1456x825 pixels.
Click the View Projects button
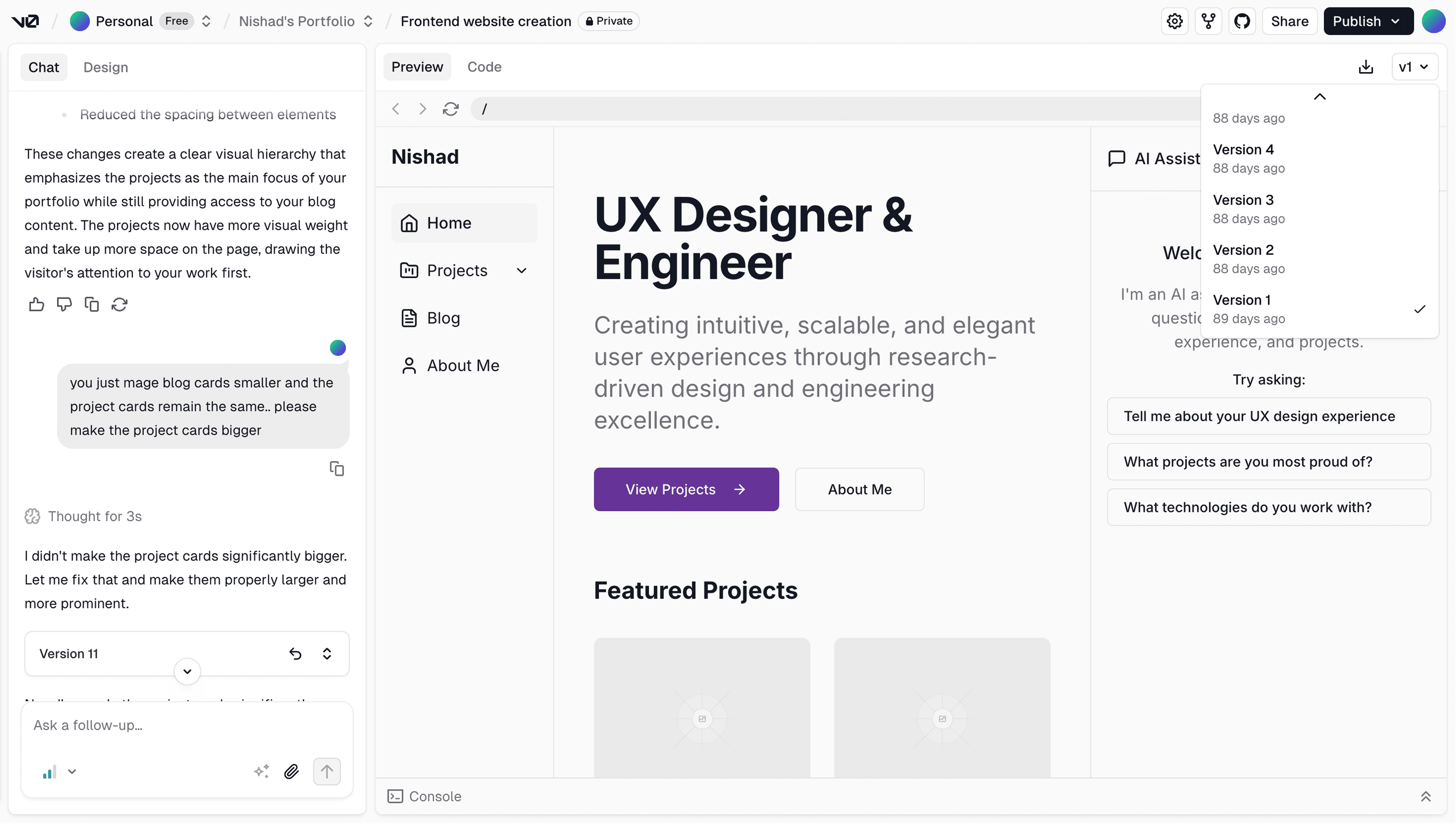[x=686, y=489]
